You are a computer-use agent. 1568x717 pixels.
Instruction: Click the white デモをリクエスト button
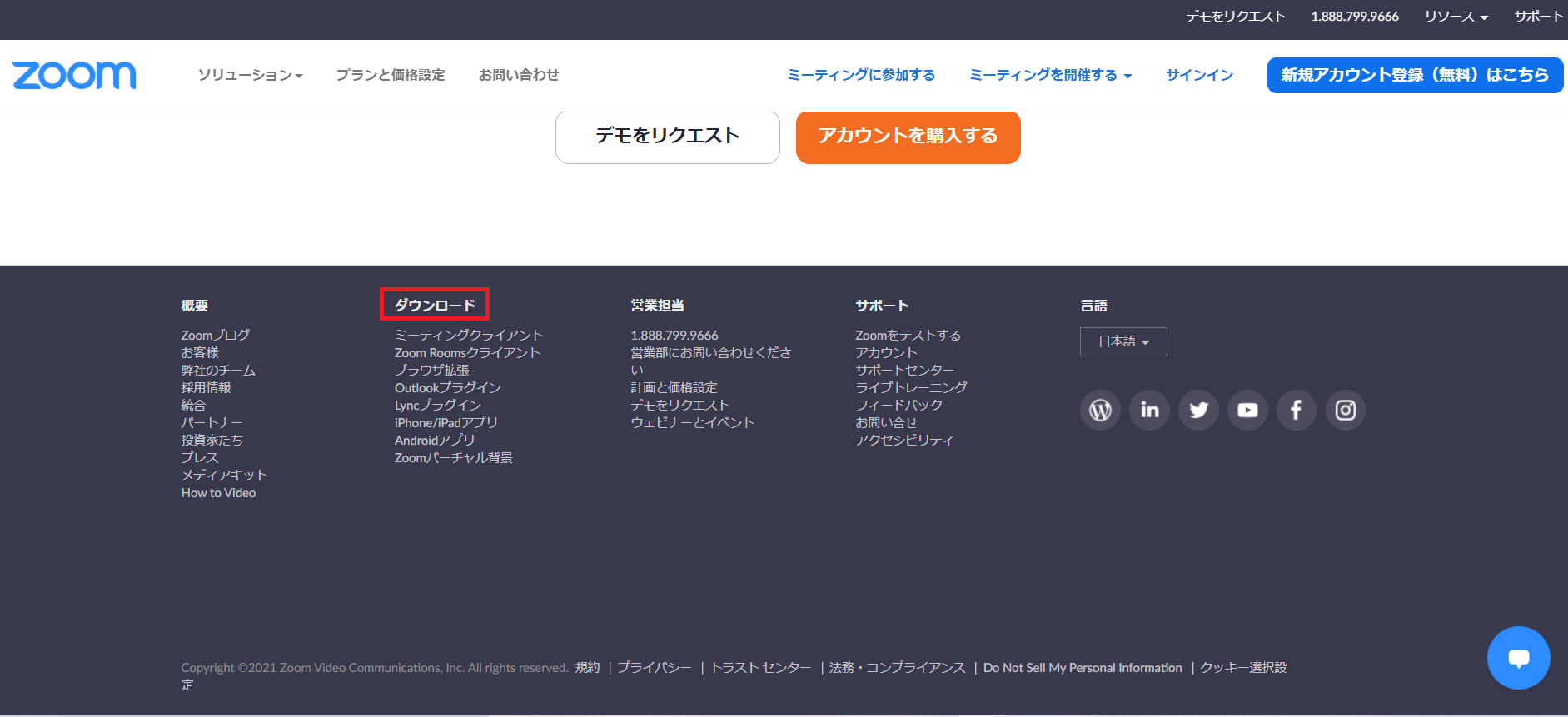tap(667, 137)
